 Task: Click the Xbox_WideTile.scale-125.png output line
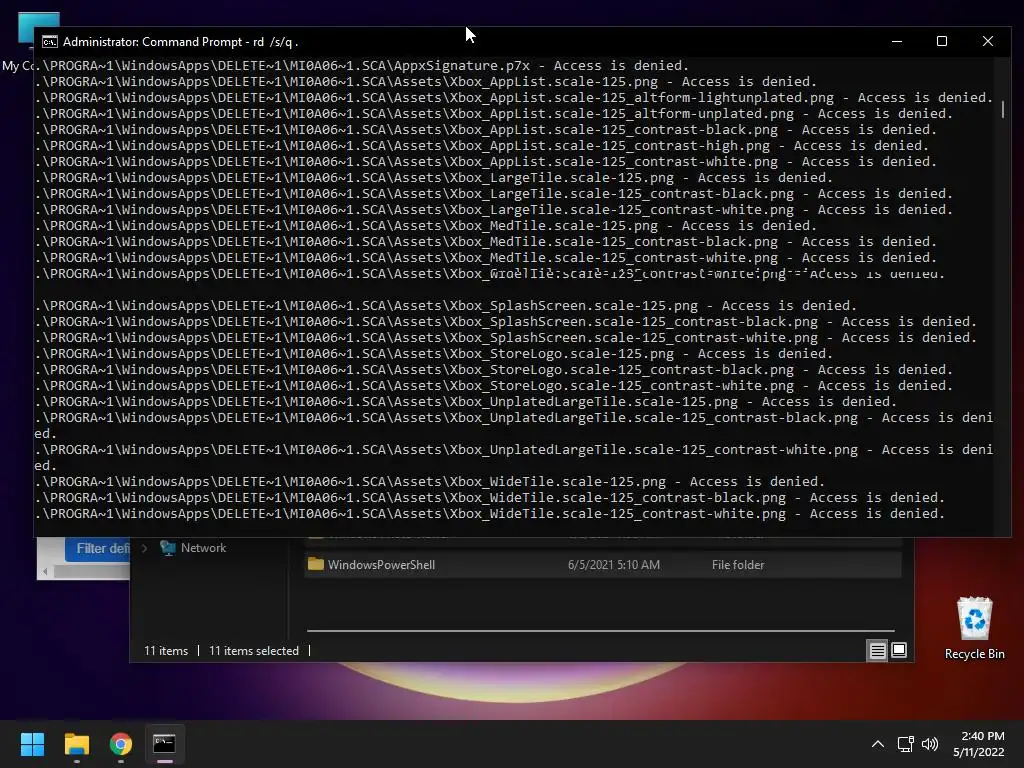click(x=430, y=481)
